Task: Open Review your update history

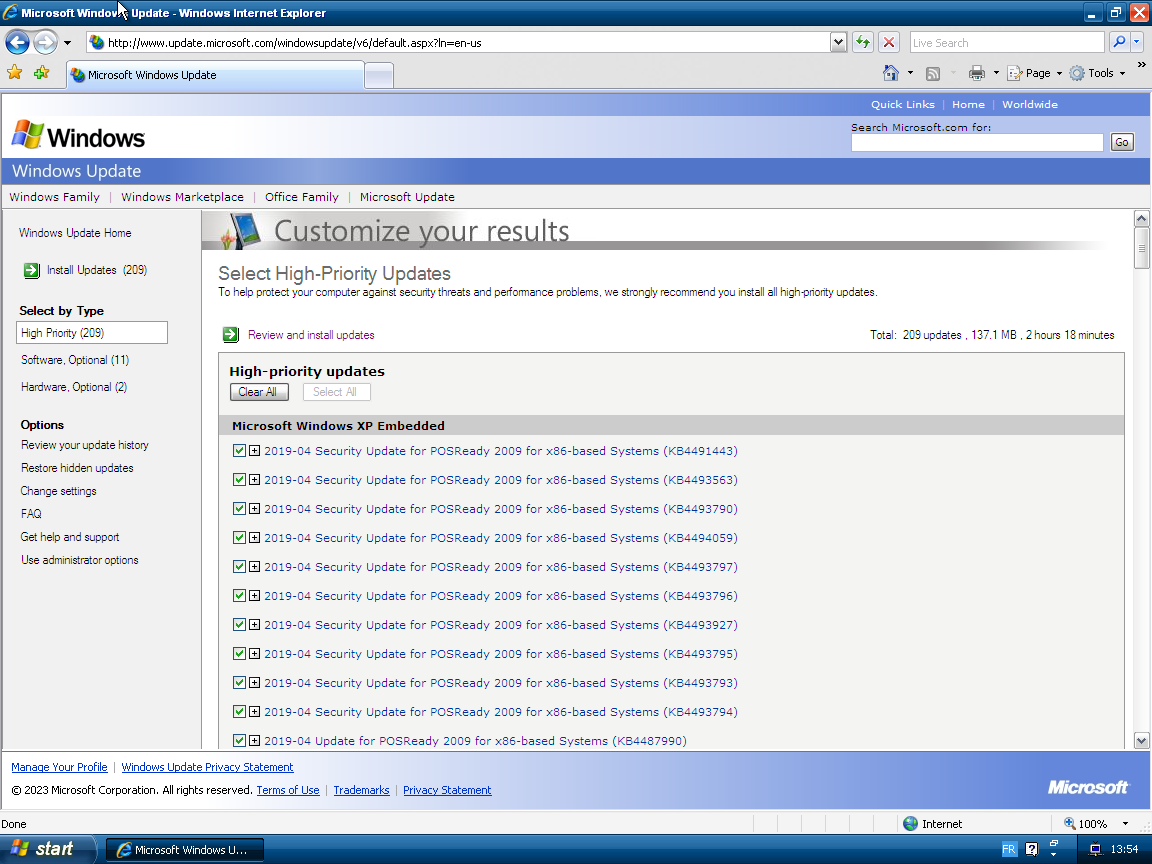Action: (x=84, y=445)
